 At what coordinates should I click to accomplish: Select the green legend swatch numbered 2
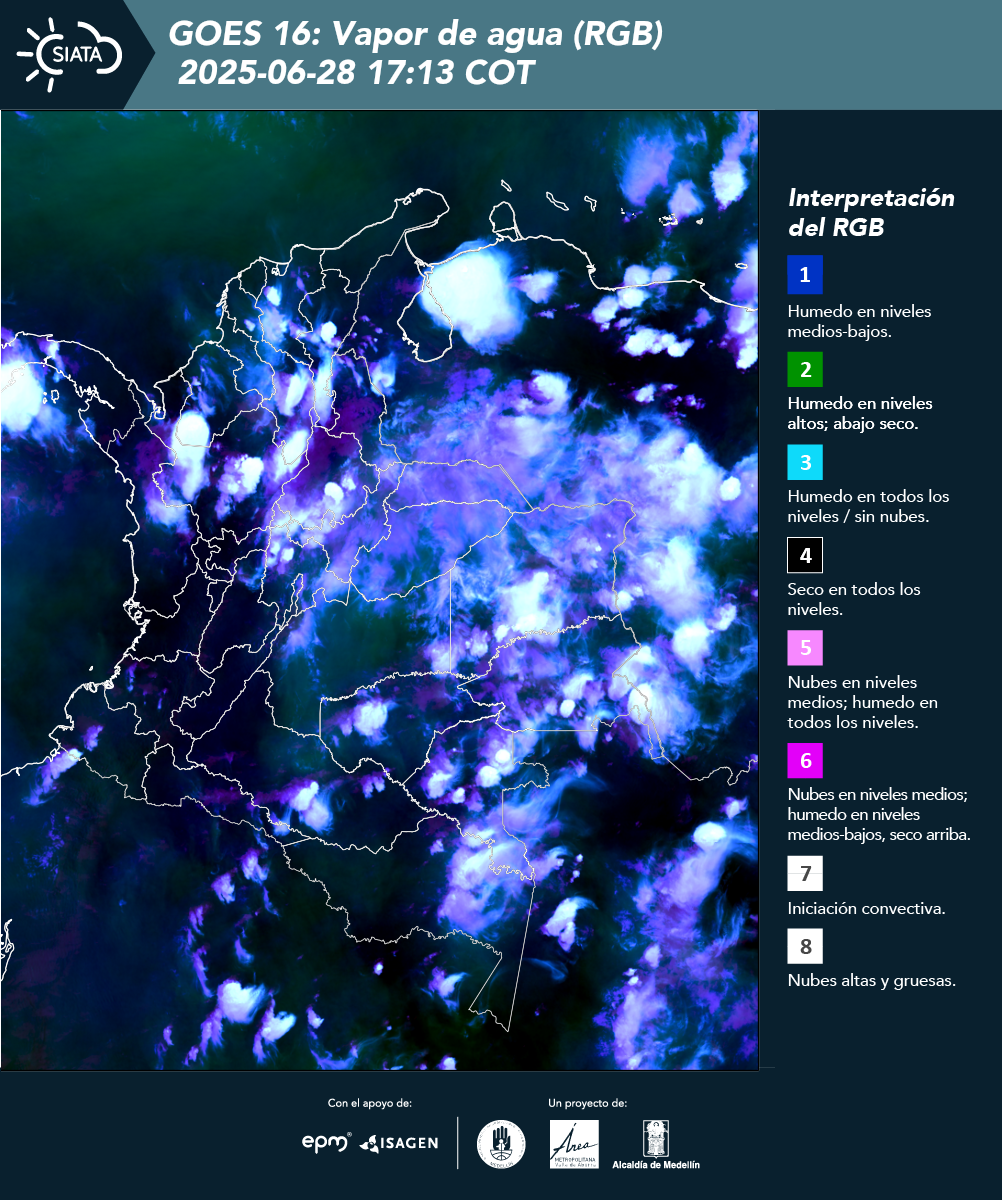pos(805,369)
